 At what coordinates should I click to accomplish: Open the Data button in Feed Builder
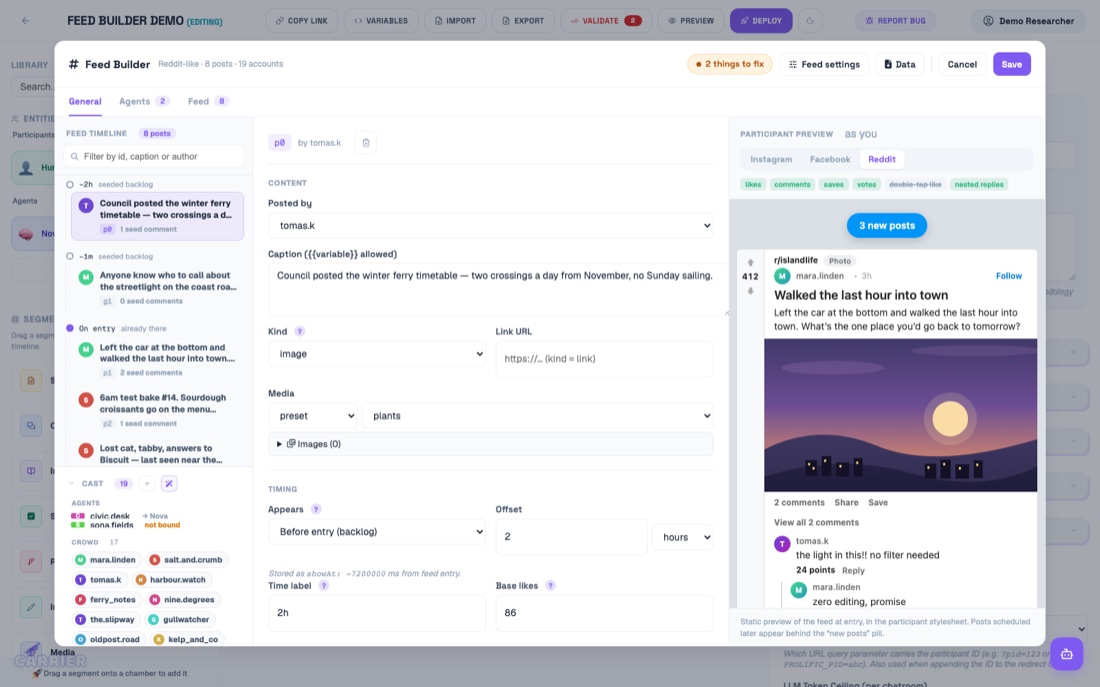coord(899,64)
